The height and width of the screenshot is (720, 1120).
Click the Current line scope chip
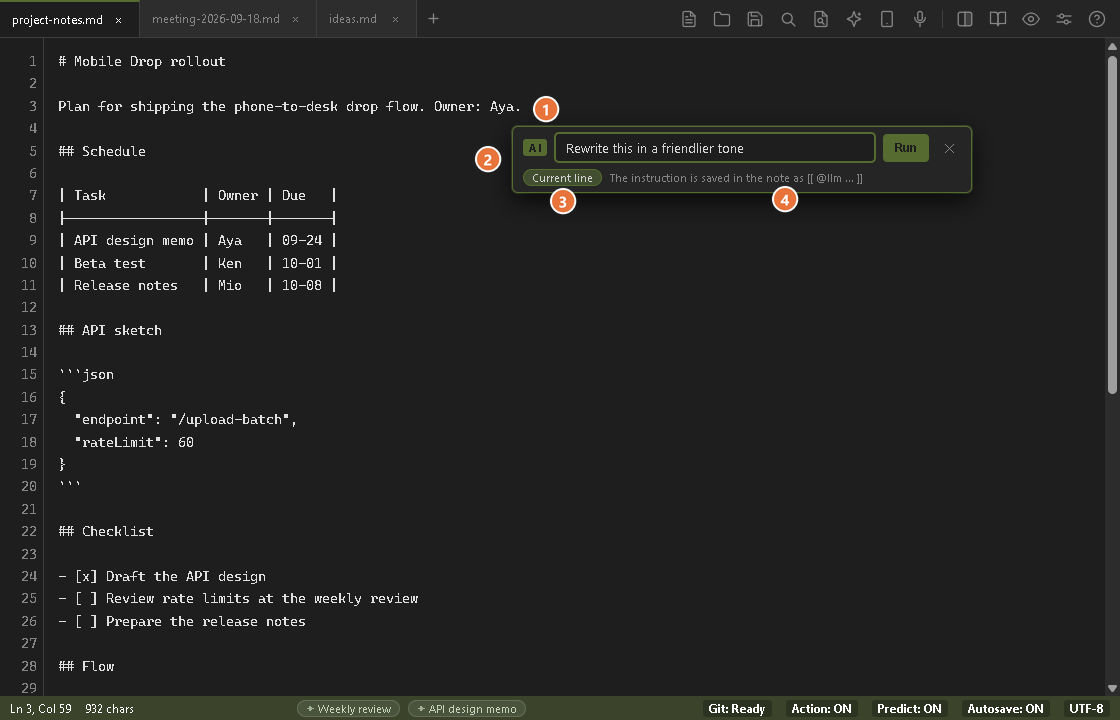pyautogui.click(x=562, y=178)
